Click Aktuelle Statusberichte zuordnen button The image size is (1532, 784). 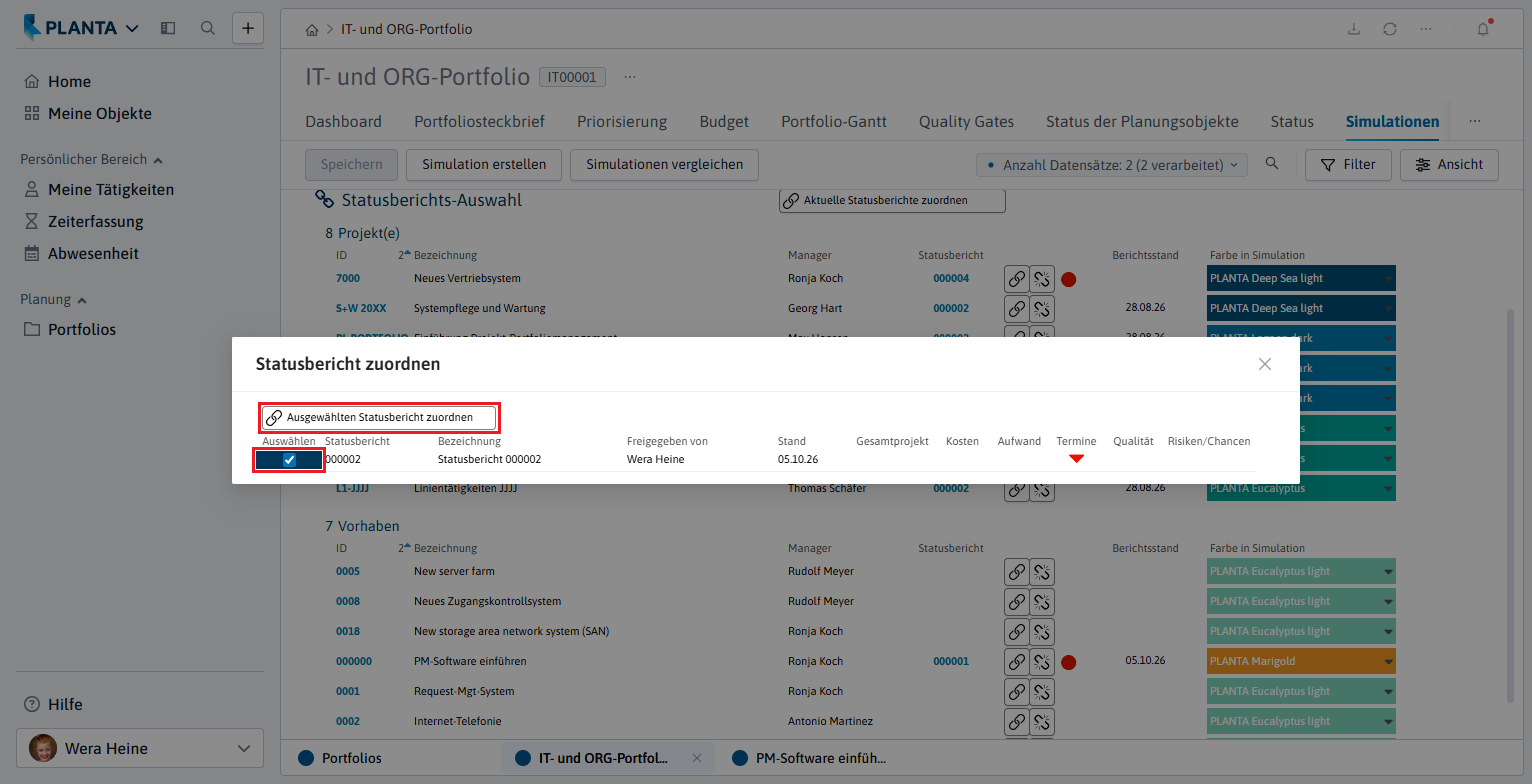pos(892,201)
